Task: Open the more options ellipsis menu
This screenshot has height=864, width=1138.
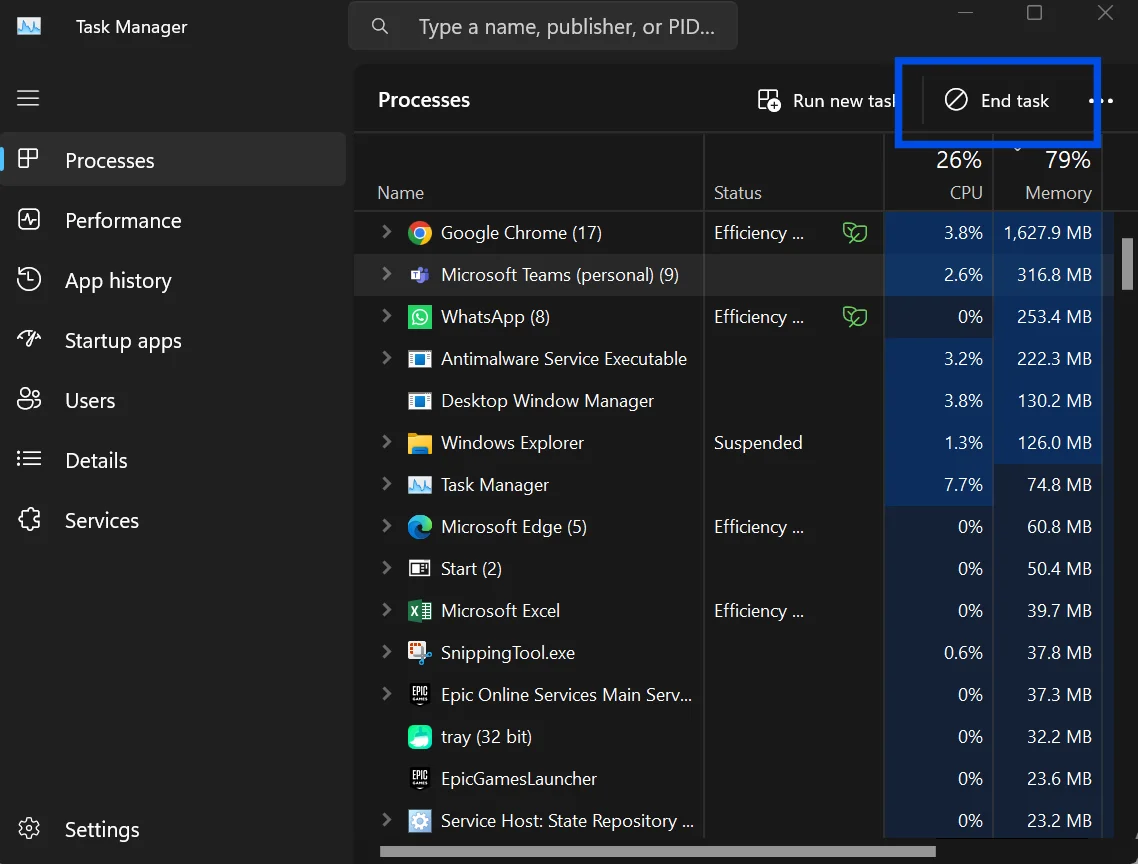Action: click(x=1101, y=101)
